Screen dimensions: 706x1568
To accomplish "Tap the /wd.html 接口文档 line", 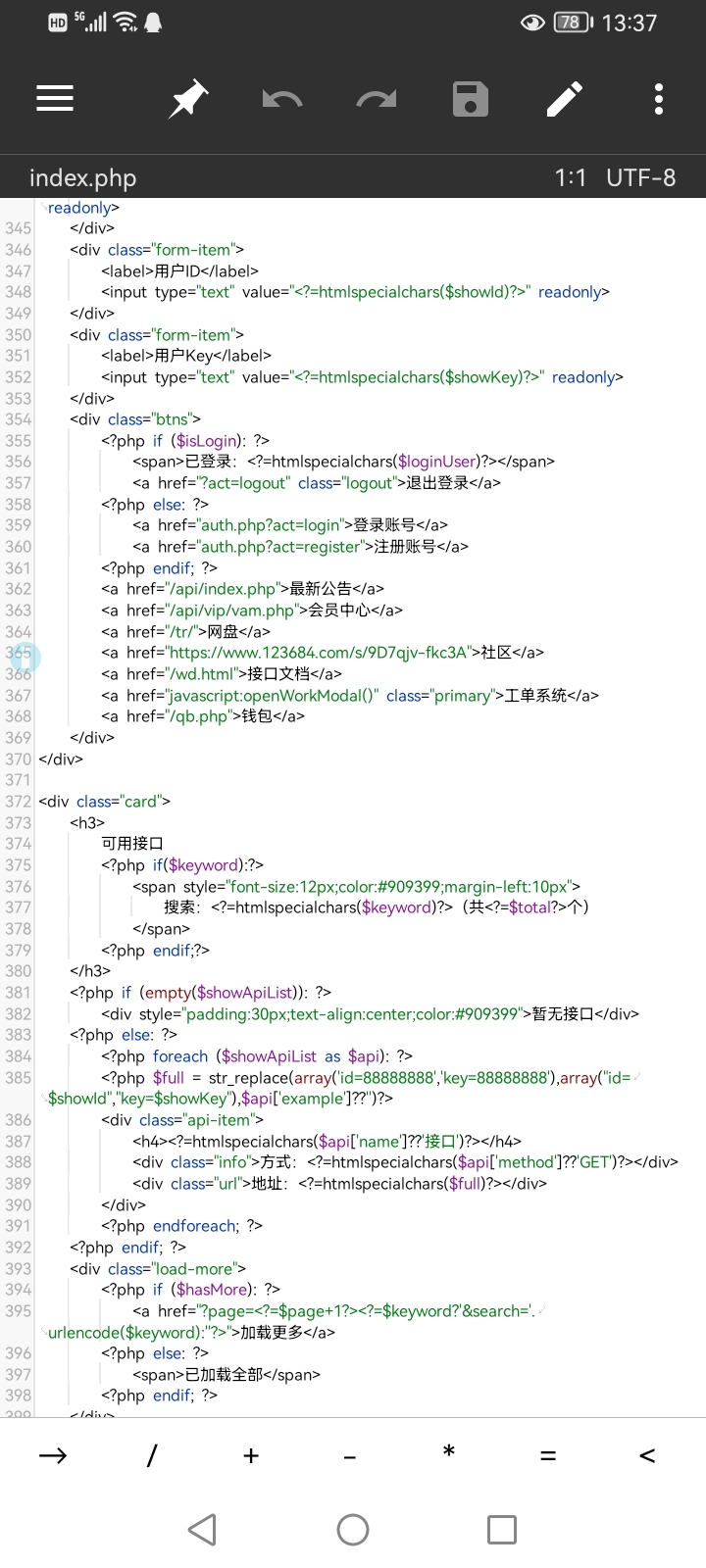I will (x=222, y=674).
